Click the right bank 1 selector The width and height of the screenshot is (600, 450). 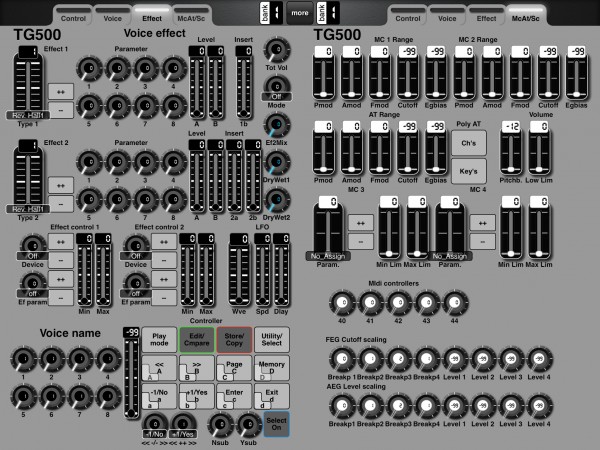point(328,13)
